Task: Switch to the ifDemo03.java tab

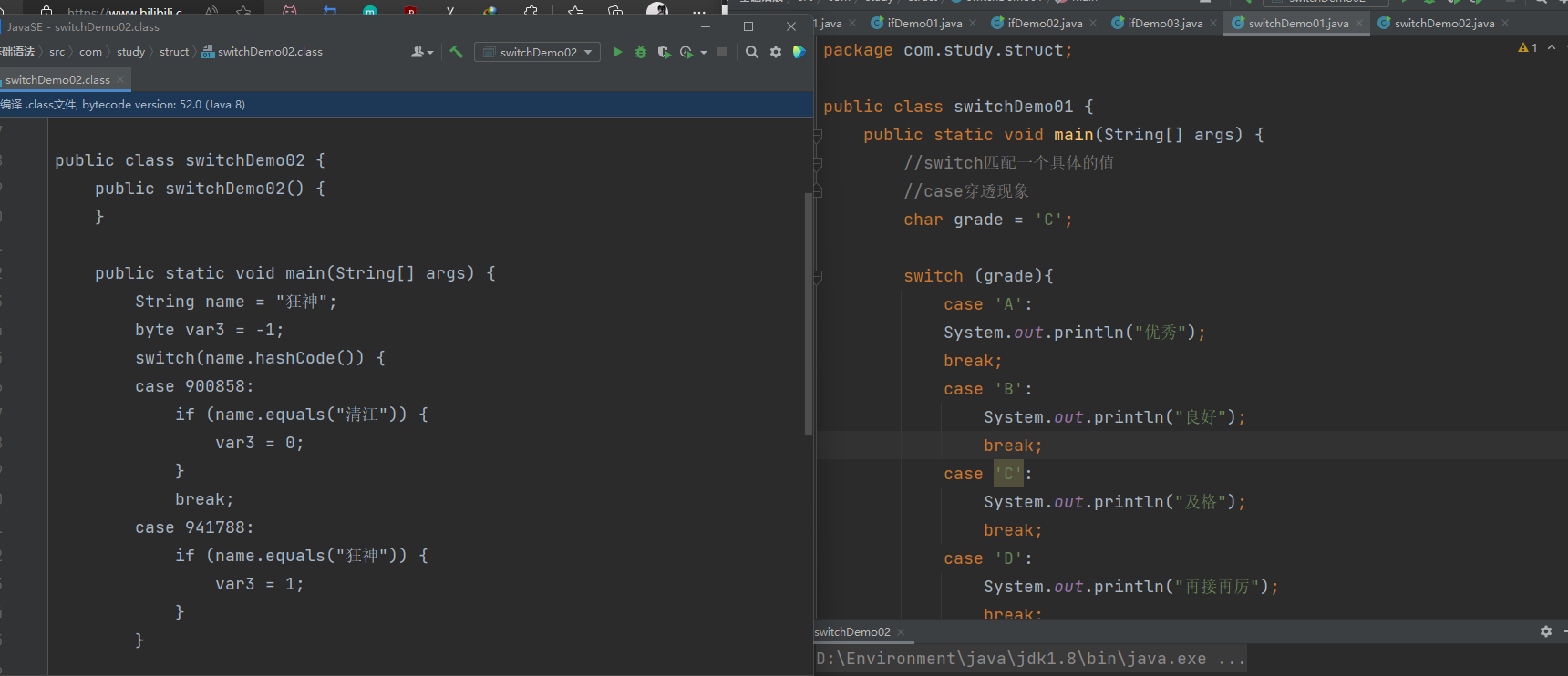Action: 1165,23
